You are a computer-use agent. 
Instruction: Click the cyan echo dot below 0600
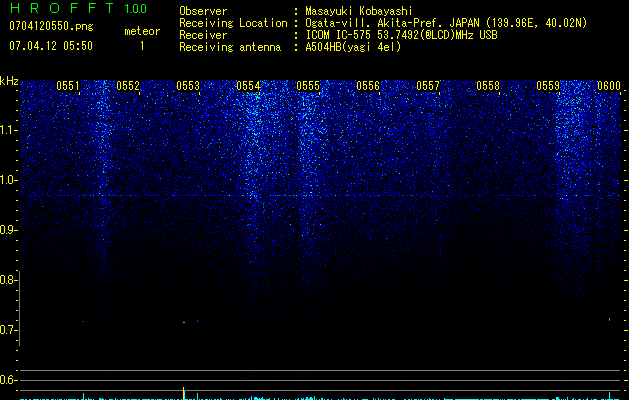609,320
